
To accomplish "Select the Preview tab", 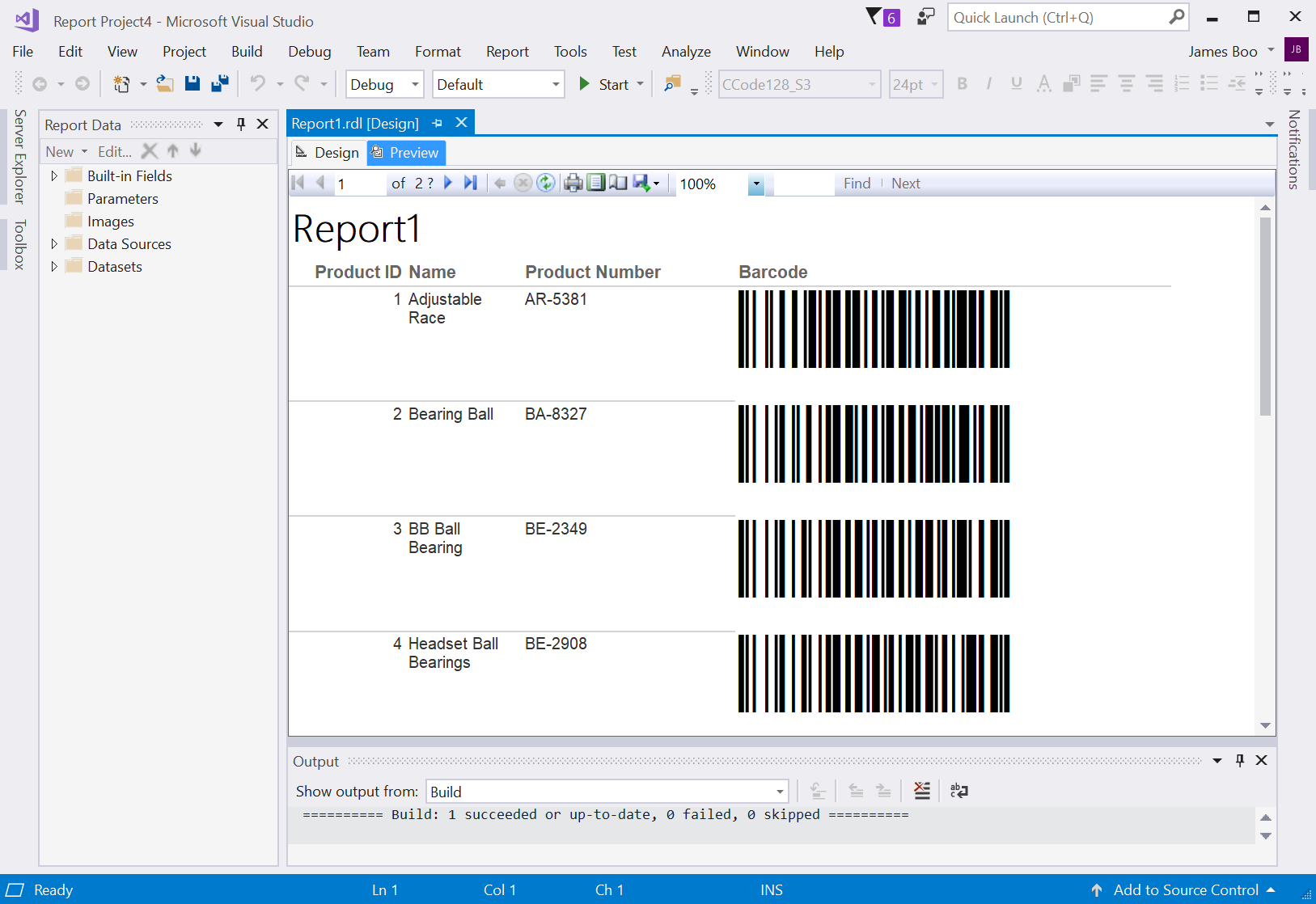I will click(x=405, y=153).
